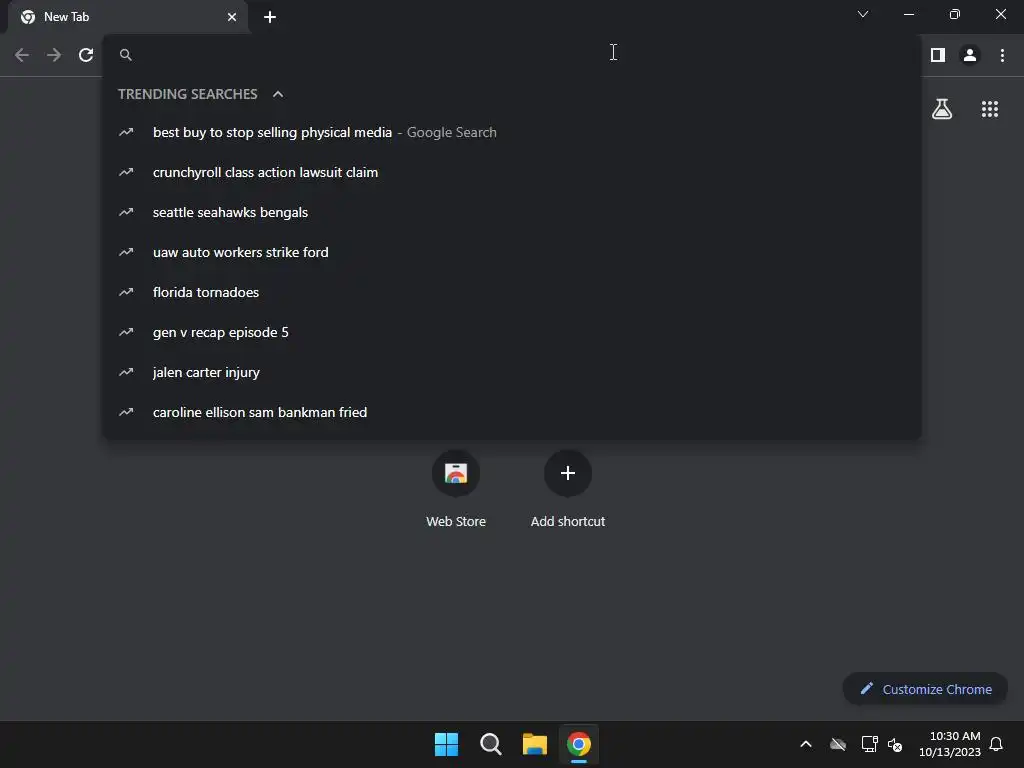
Task: Reload the current page
Action: coord(86,55)
